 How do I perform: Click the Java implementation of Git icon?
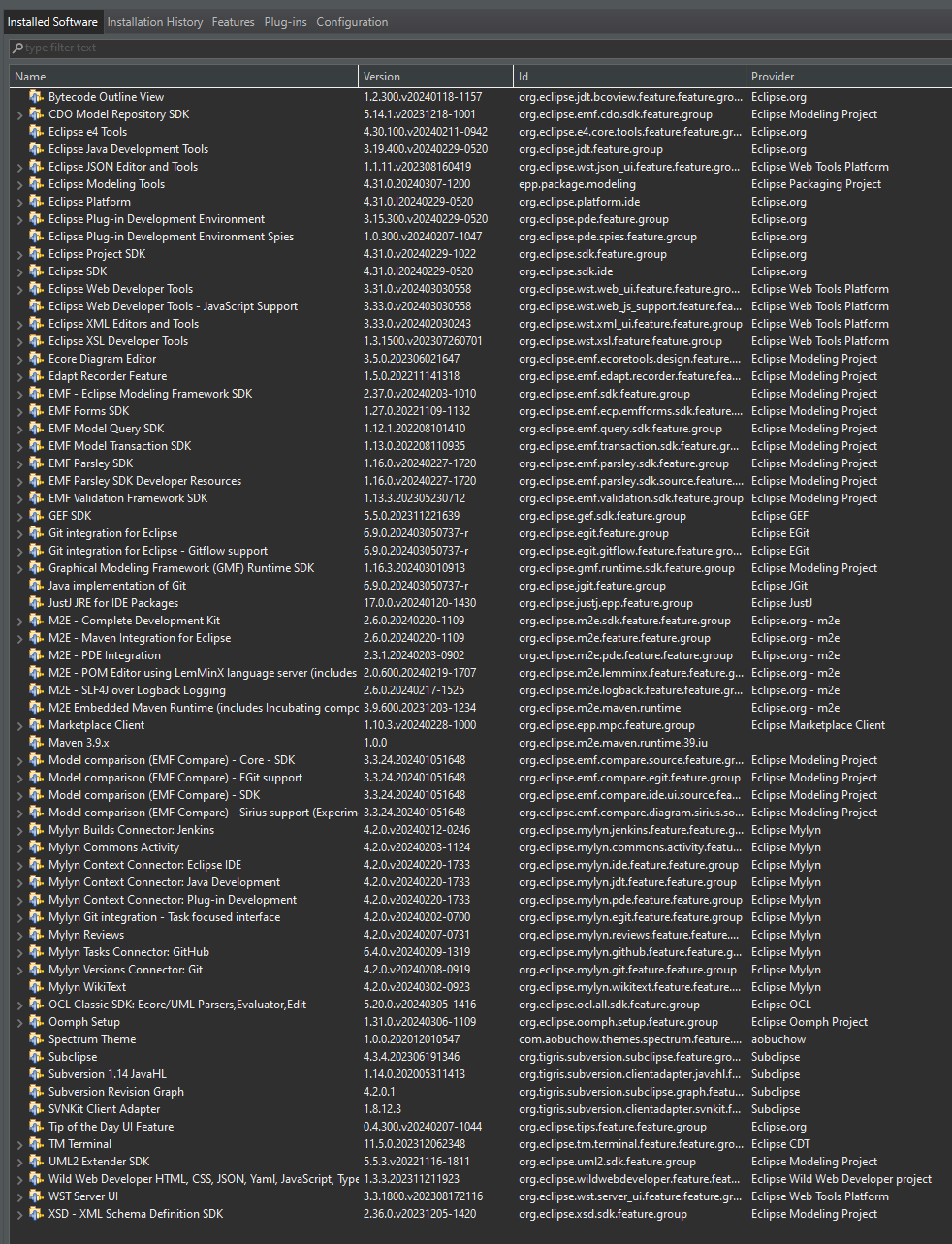[x=37, y=586]
